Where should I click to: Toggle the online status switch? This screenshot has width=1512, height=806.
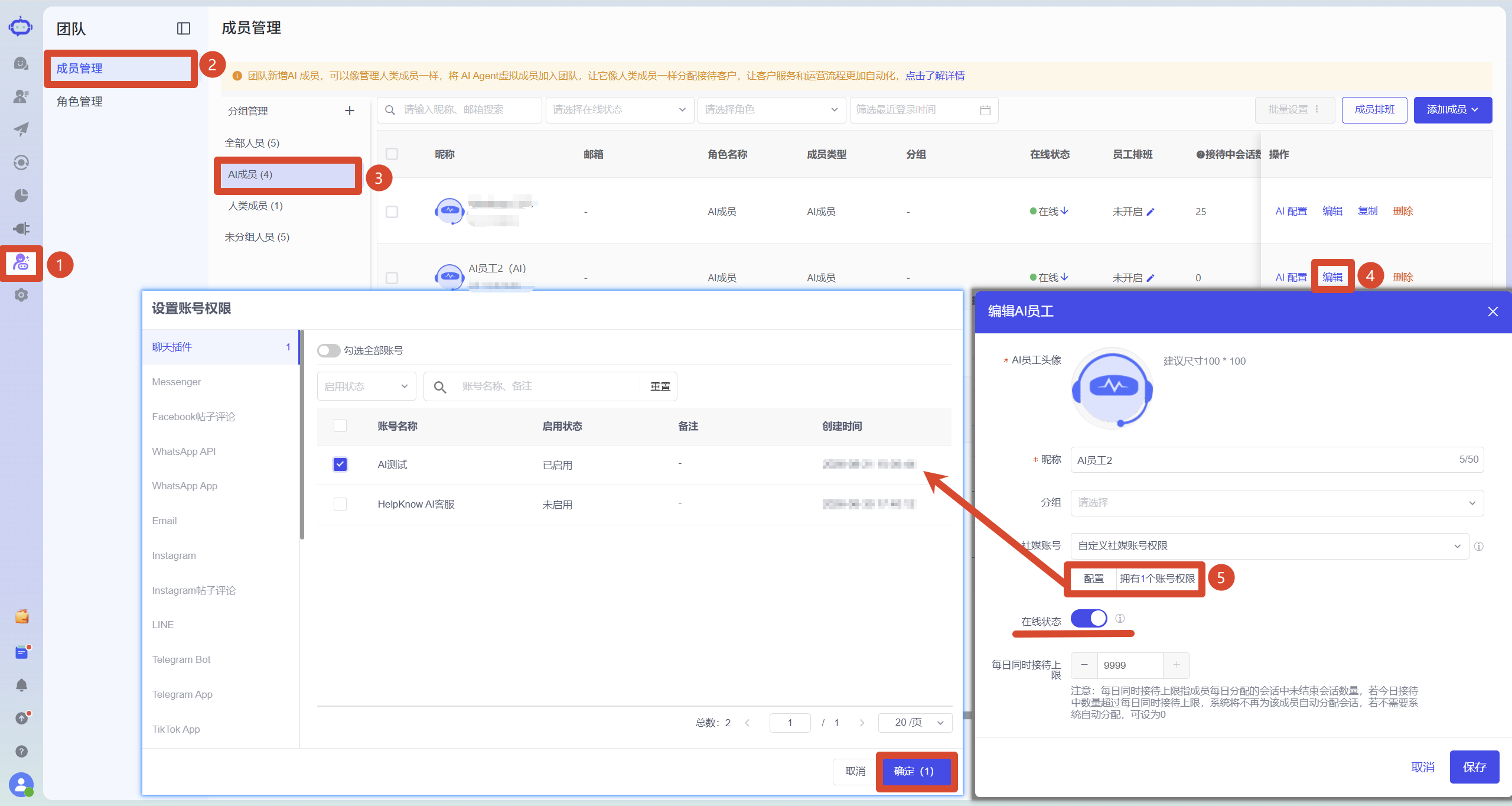[x=1089, y=619]
